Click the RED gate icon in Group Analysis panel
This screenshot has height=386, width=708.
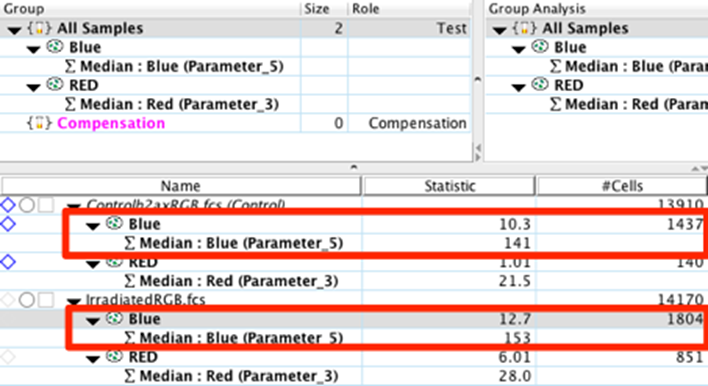tap(540, 84)
